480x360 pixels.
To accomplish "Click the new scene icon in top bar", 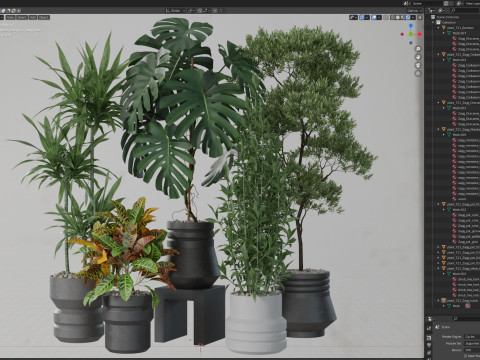I will click(x=446, y=4).
